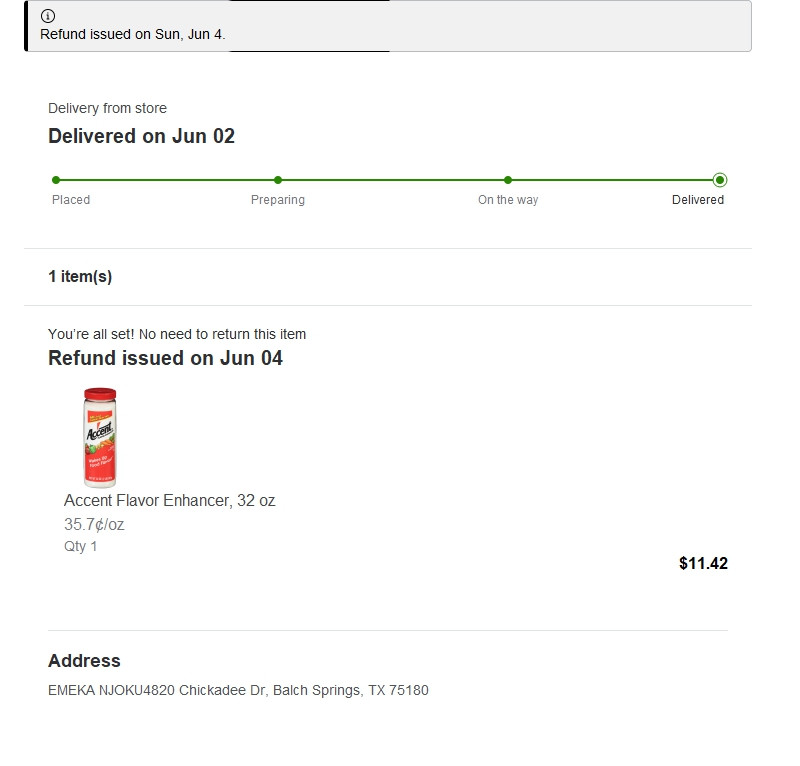800x766 pixels.
Task: Click the 35.7¢/oz unit price
Action: [94, 525]
